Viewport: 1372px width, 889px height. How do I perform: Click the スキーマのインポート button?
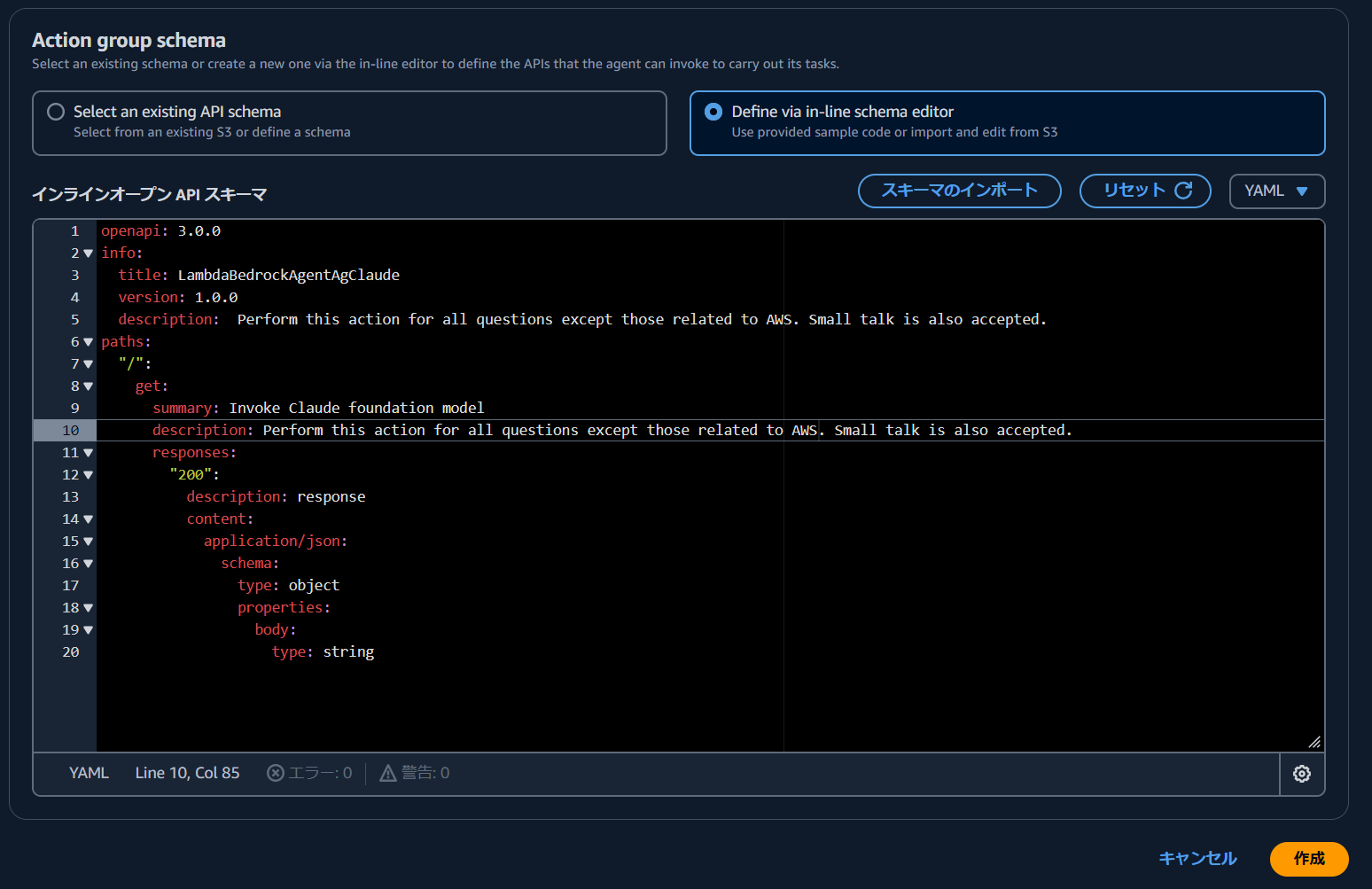click(959, 191)
